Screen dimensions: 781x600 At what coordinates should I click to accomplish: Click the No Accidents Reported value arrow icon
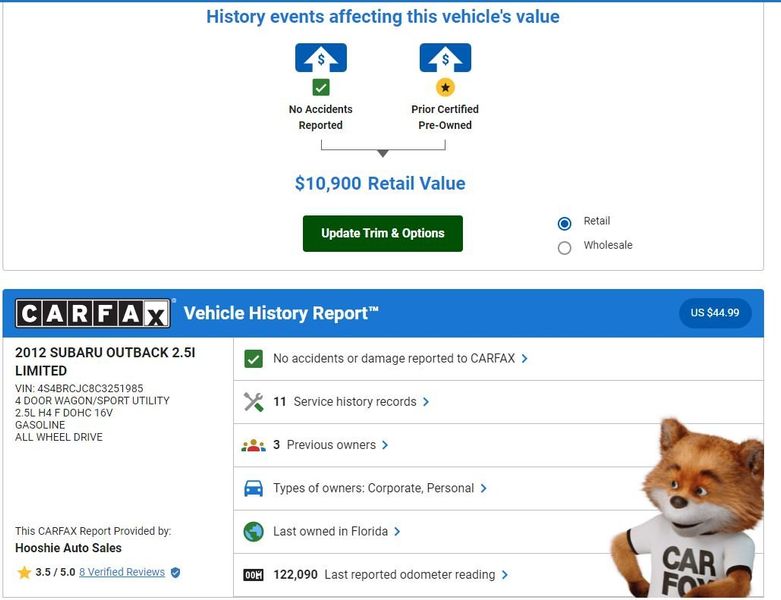tap(321, 58)
